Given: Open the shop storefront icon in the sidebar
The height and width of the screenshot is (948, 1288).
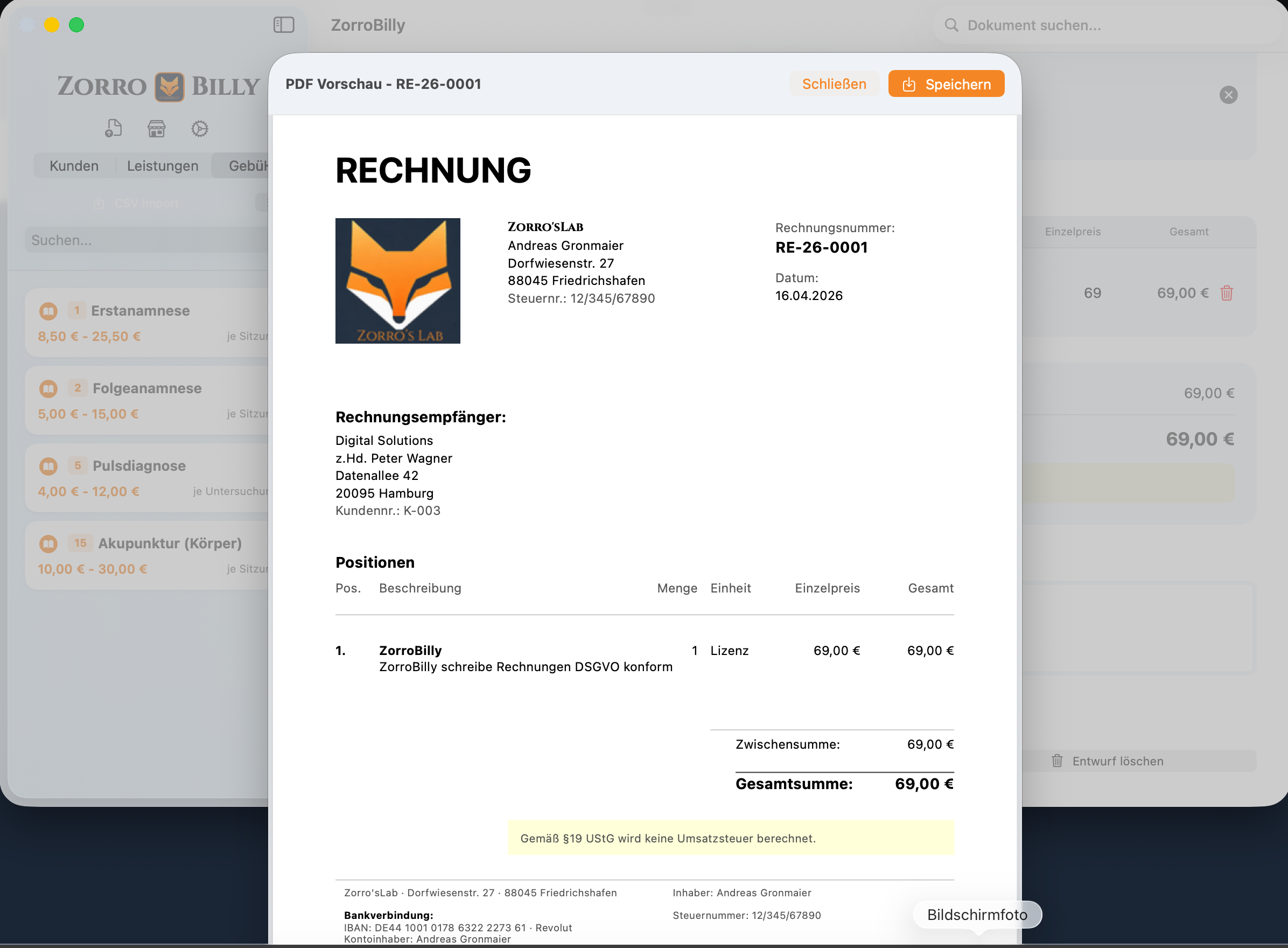Looking at the screenshot, I should tap(156, 129).
